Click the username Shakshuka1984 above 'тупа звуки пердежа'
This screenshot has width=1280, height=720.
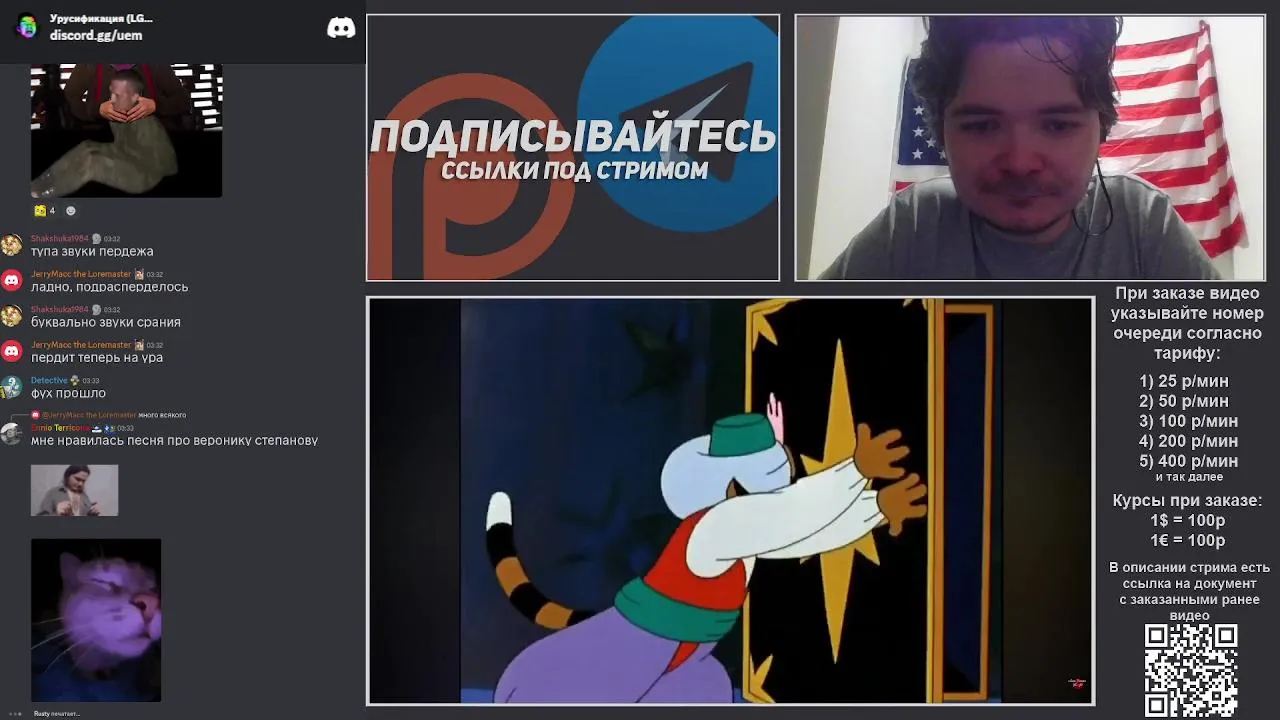click(60, 239)
